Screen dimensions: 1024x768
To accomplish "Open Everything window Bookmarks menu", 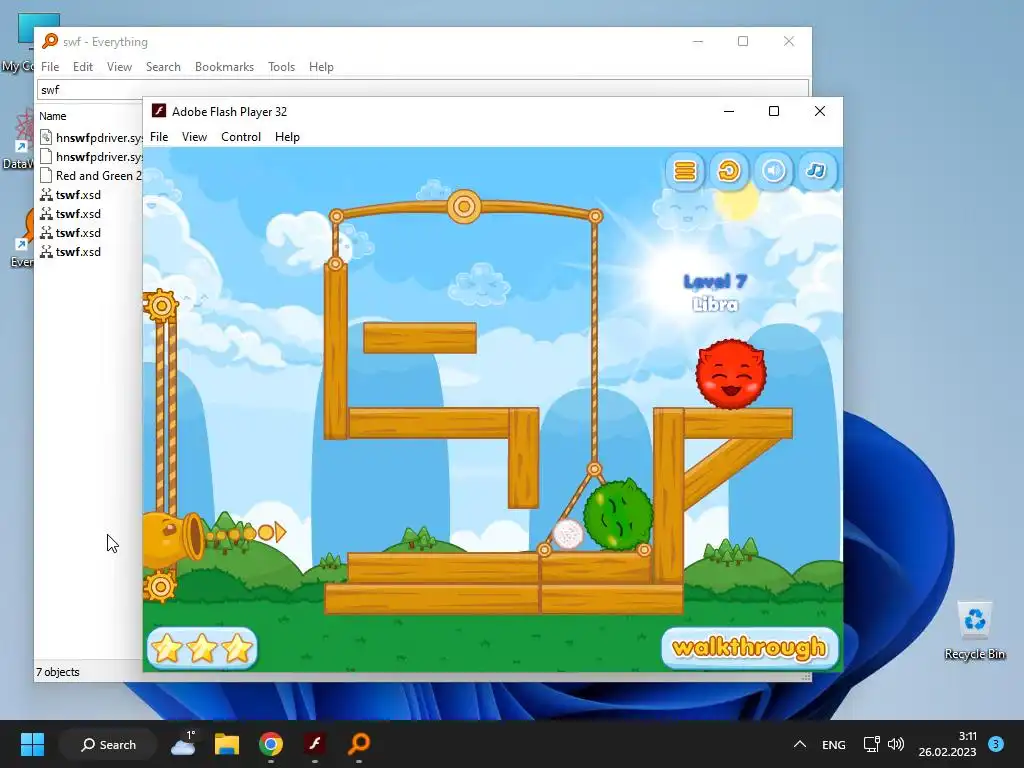I will coord(224,67).
